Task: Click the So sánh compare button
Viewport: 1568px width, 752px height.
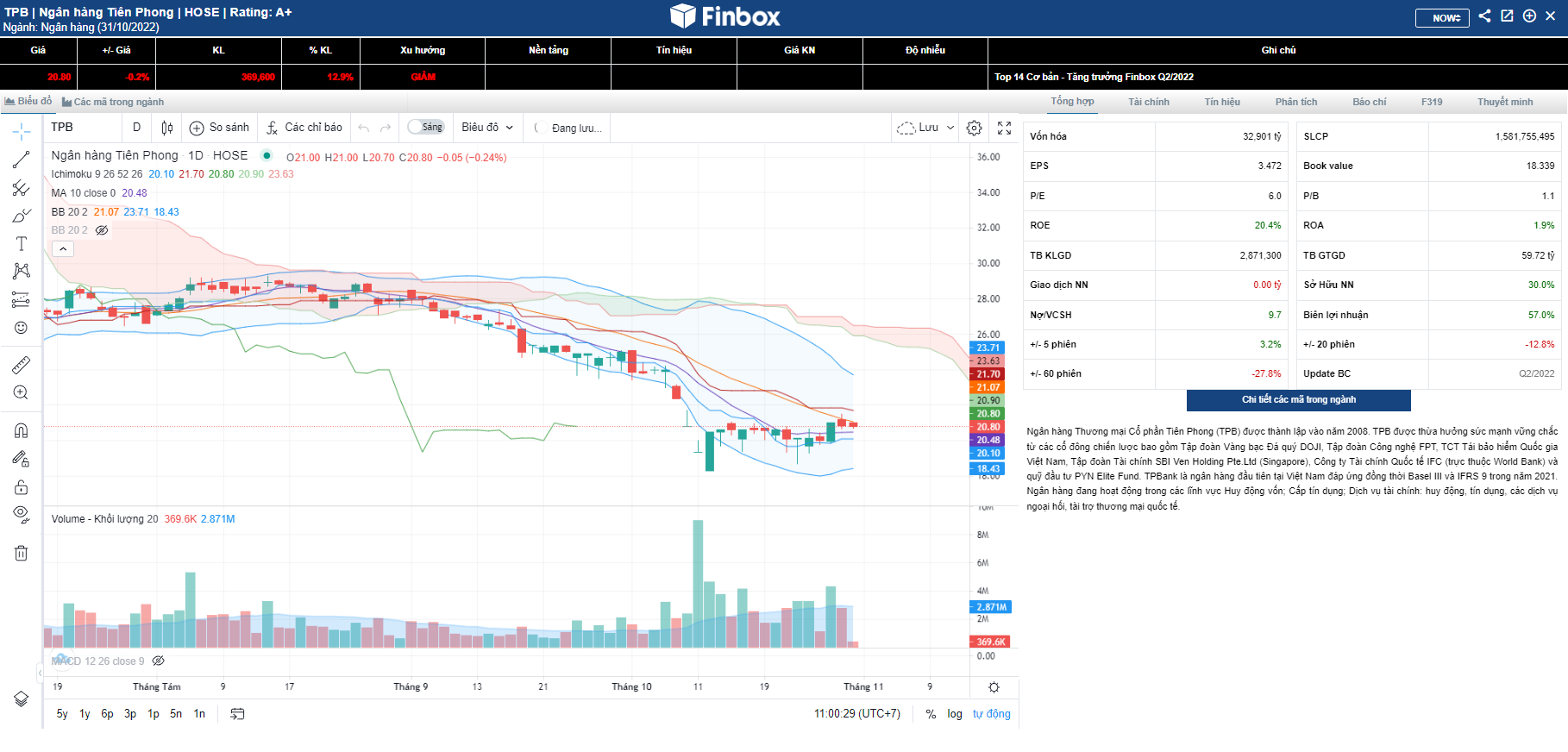Action: point(220,128)
